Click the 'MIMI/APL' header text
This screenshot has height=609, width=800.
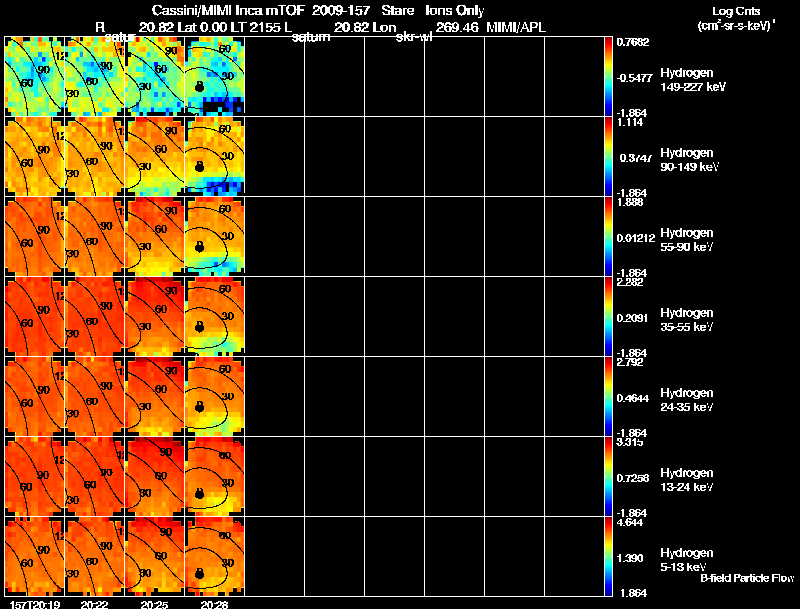pos(516,27)
